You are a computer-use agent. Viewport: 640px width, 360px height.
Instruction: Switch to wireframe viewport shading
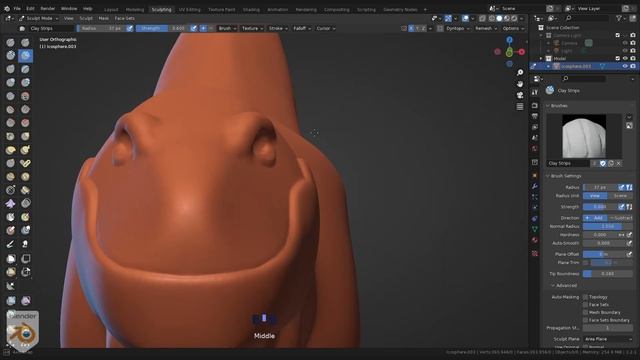(x=492, y=18)
